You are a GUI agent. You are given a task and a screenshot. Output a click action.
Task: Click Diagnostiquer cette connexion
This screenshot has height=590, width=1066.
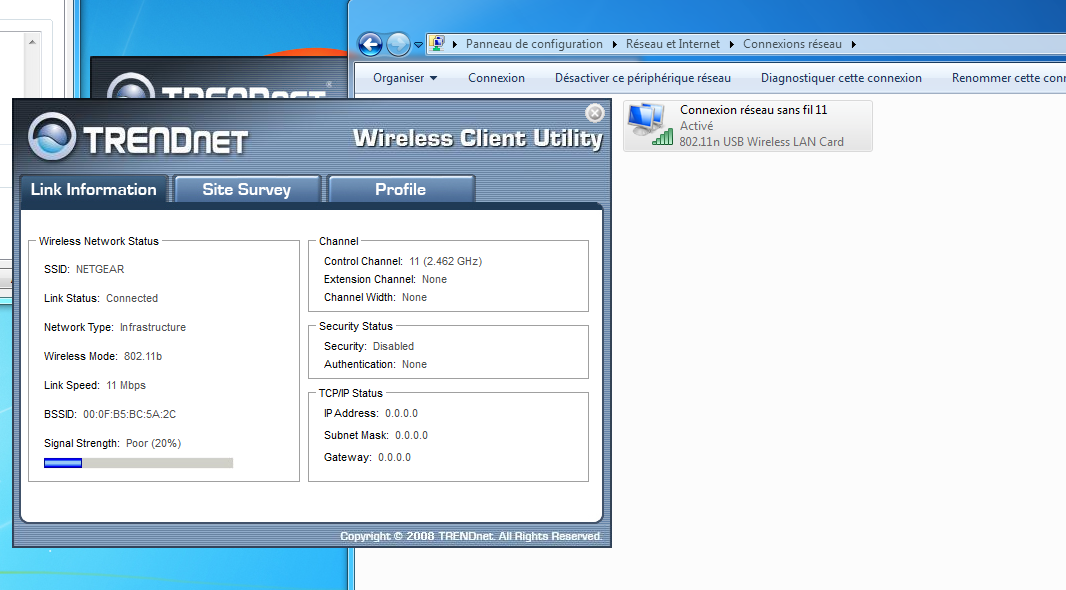click(841, 78)
